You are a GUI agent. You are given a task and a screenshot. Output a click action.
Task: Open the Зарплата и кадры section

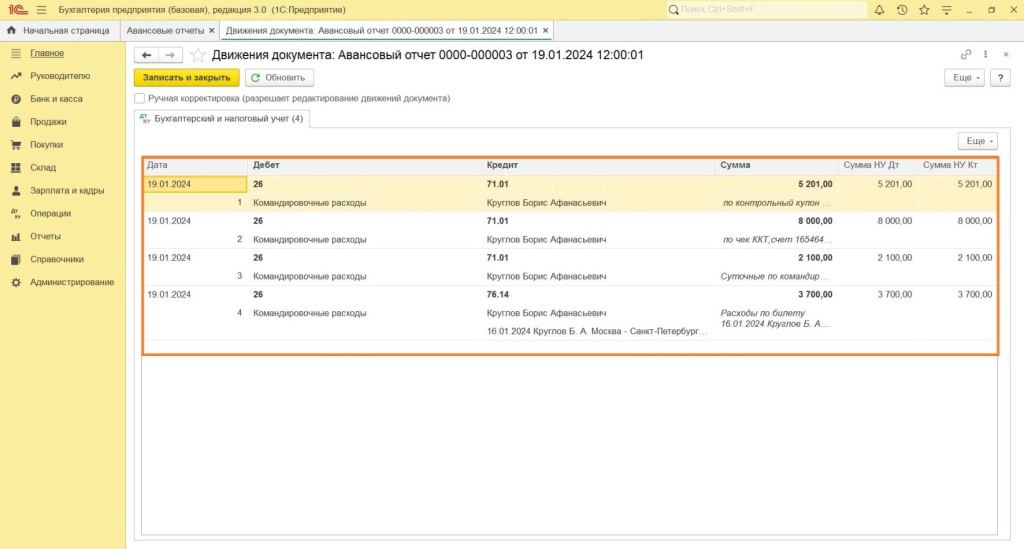point(67,190)
